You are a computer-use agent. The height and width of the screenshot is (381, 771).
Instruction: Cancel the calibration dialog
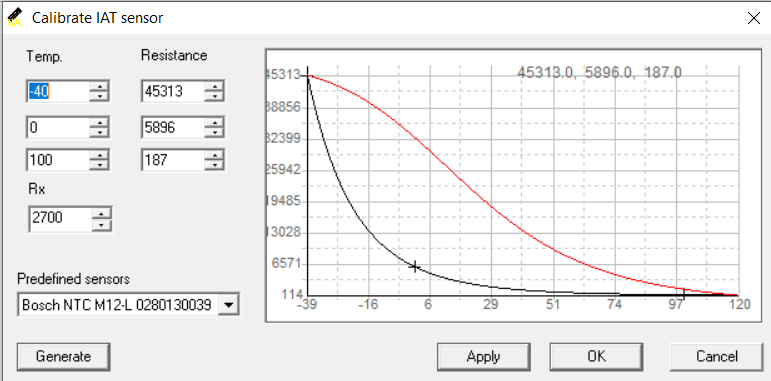[x=716, y=356]
